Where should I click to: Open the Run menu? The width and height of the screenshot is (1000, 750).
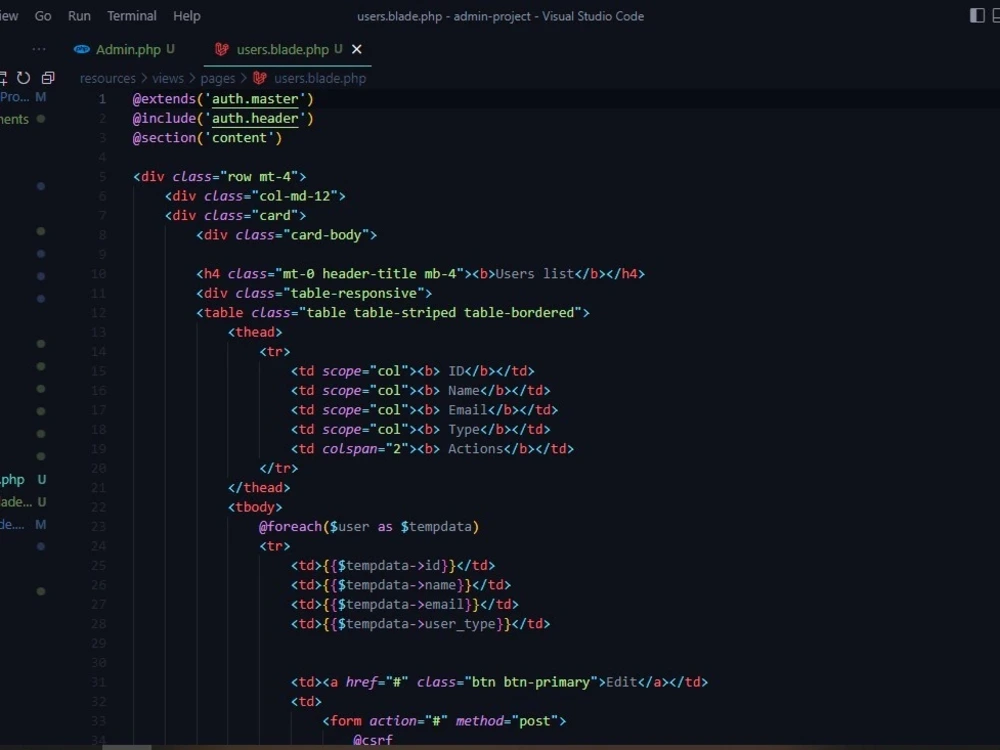[79, 15]
